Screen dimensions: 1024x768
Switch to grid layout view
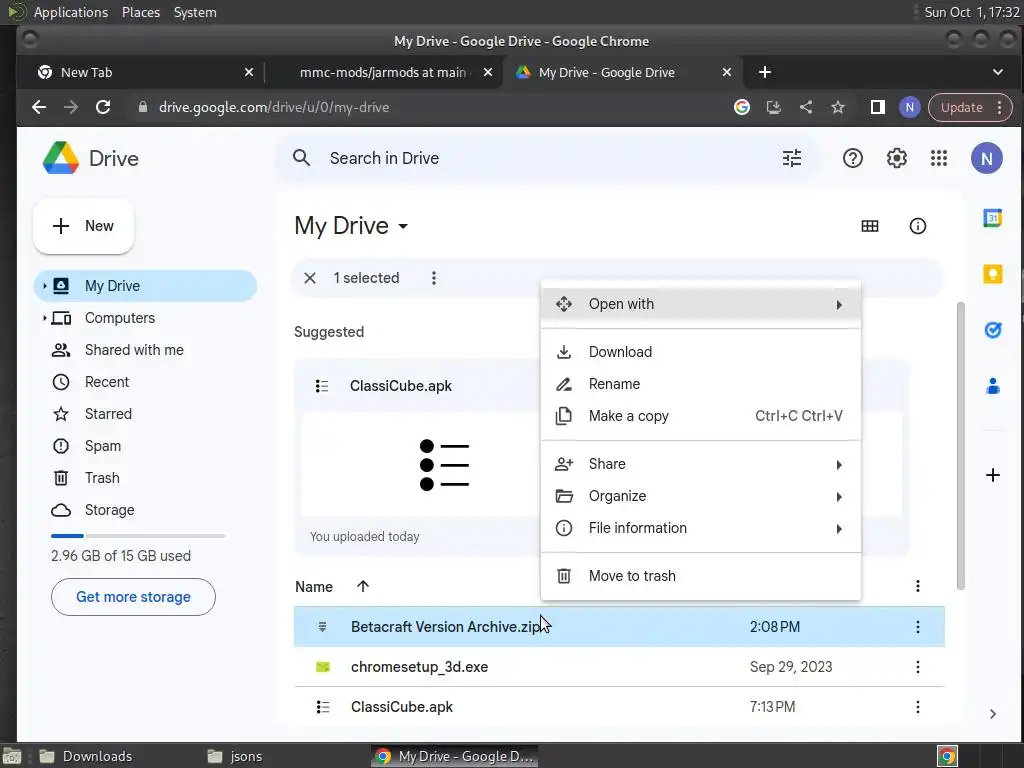[x=869, y=226]
